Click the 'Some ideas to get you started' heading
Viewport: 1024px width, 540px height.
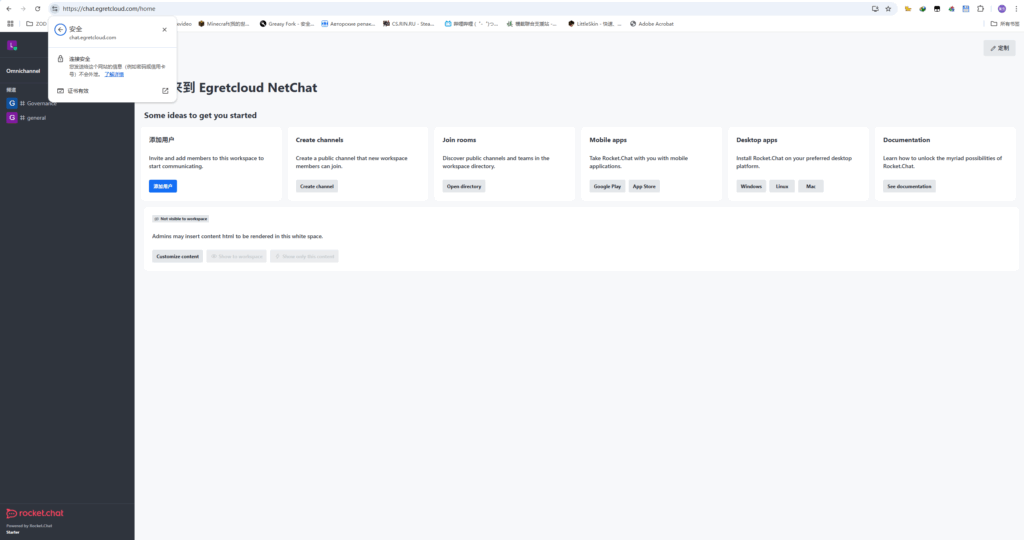[200, 115]
